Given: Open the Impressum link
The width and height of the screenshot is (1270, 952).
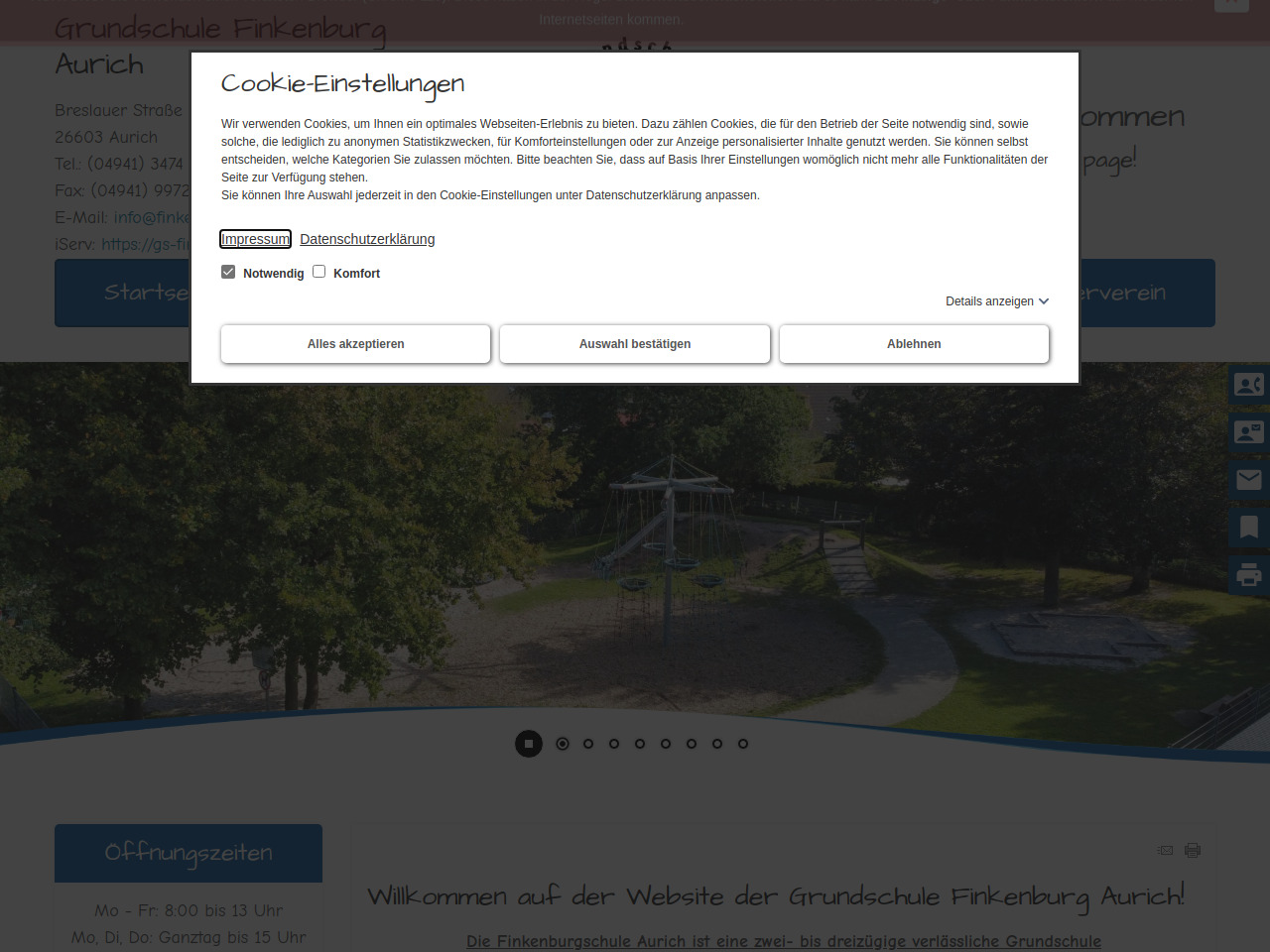Looking at the screenshot, I should tap(255, 239).
